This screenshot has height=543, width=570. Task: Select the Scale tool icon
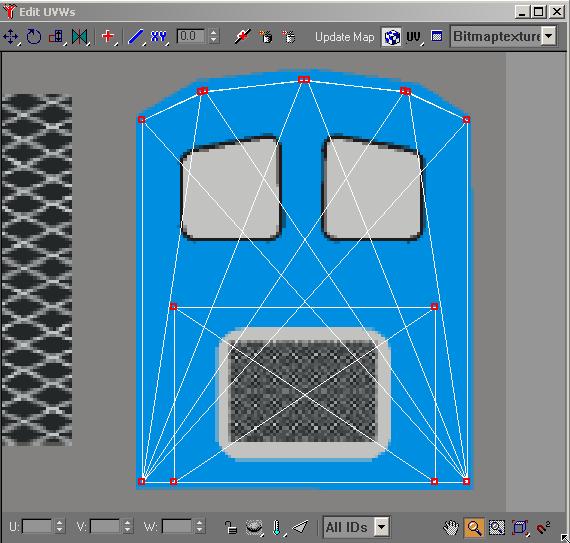pyautogui.click(x=56, y=37)
